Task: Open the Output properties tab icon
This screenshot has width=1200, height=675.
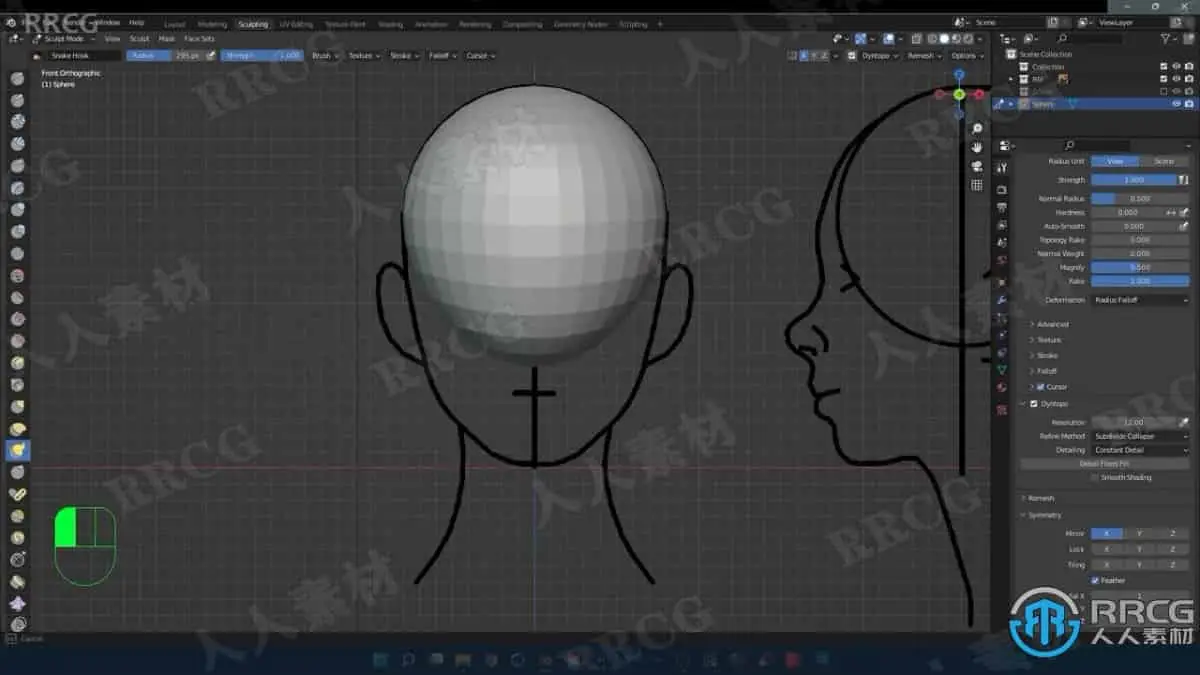Action: click(1002, 206)
